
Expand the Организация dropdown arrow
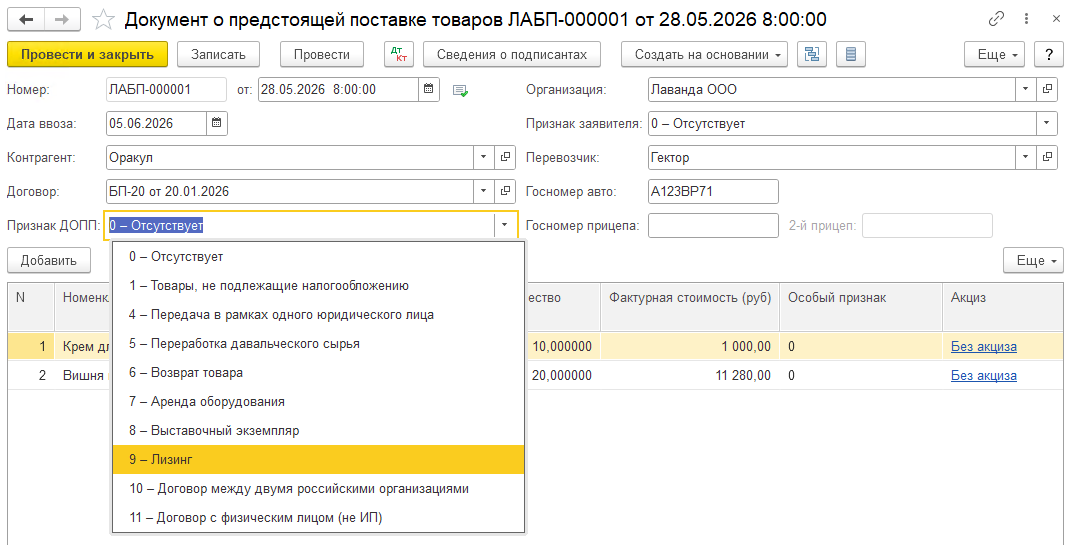[x=1025, y=89]
